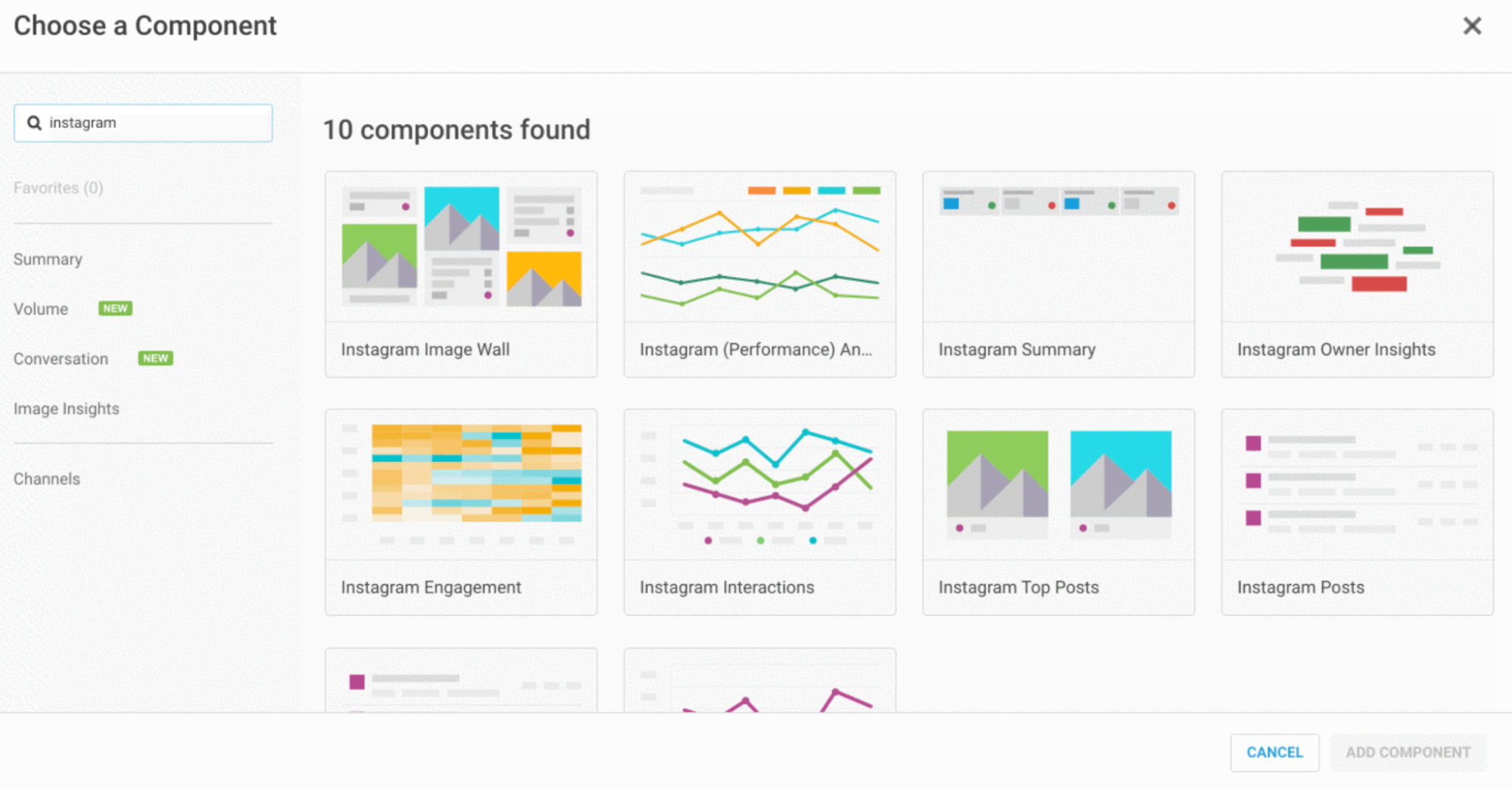1512x790 pixels.
Task: Click the Add Component button
Action: [x=1408, y=752]
